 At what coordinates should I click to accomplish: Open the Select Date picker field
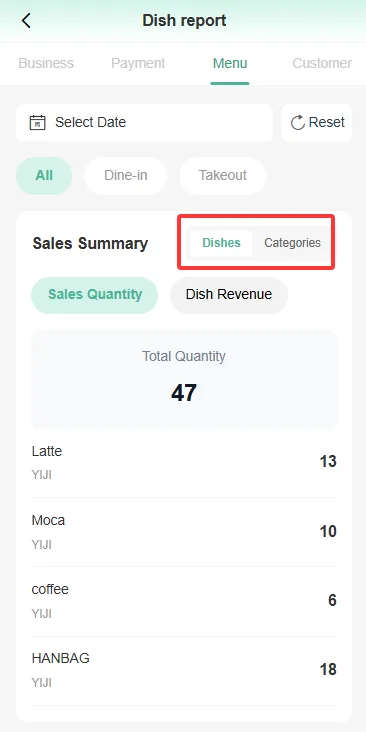point(144,123)
